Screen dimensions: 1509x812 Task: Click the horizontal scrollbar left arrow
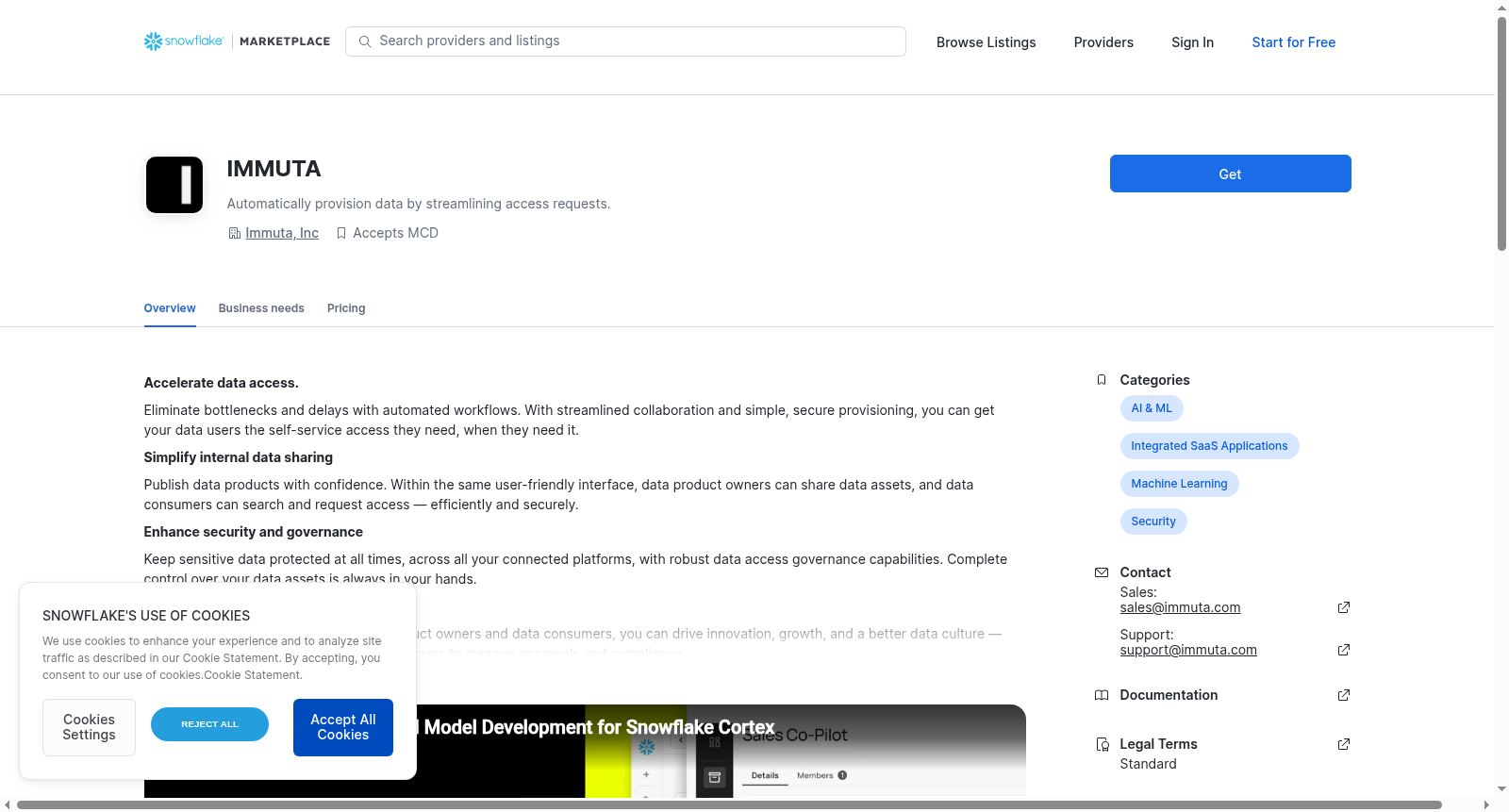click(8, 804)
